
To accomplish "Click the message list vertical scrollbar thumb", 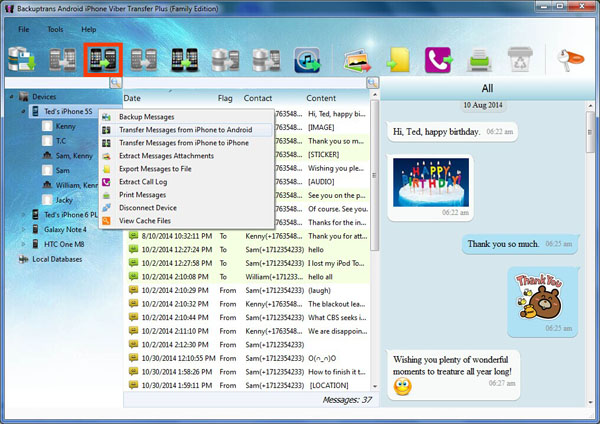I will click(374, 175).
